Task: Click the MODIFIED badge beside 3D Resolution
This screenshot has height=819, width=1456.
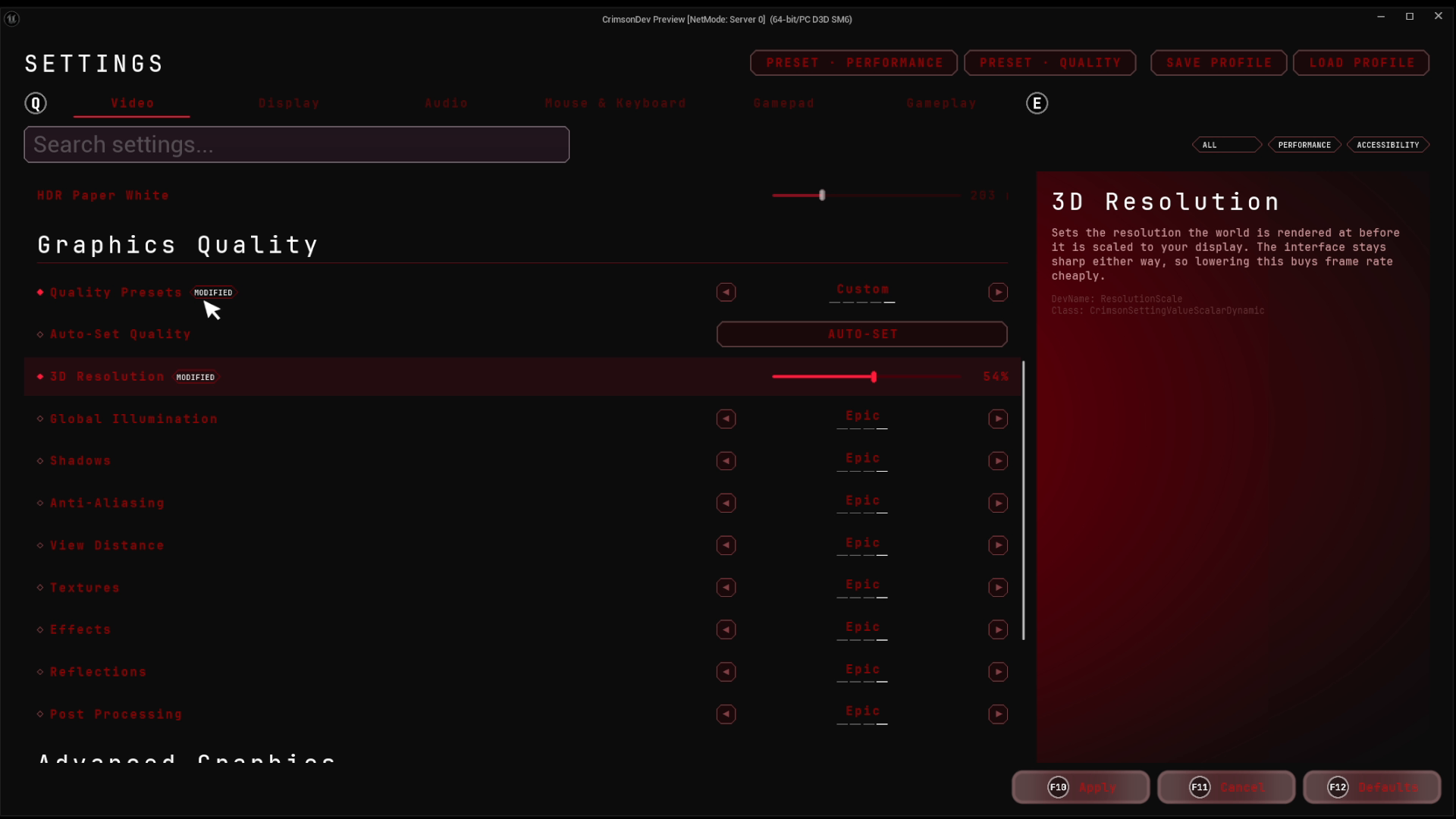Action: [196, 377]
